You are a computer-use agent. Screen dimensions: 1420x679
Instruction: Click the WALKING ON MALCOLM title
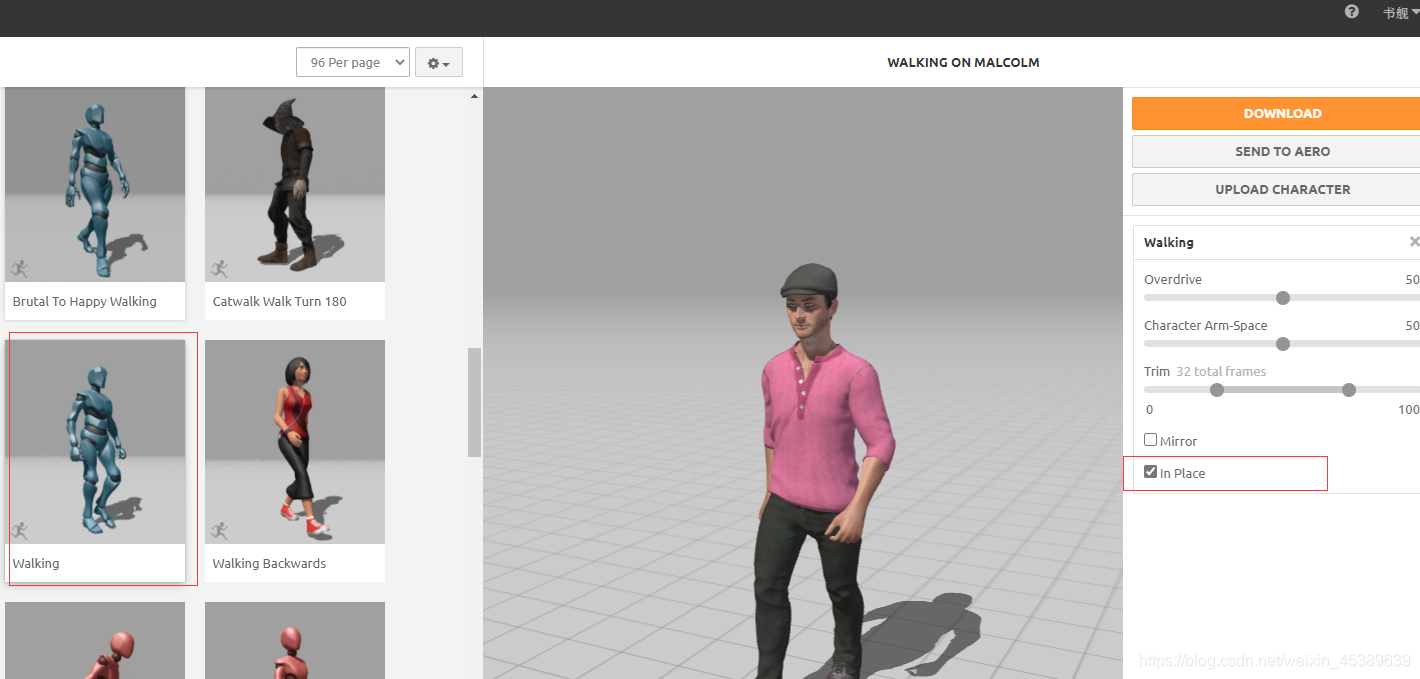(963, 62)
